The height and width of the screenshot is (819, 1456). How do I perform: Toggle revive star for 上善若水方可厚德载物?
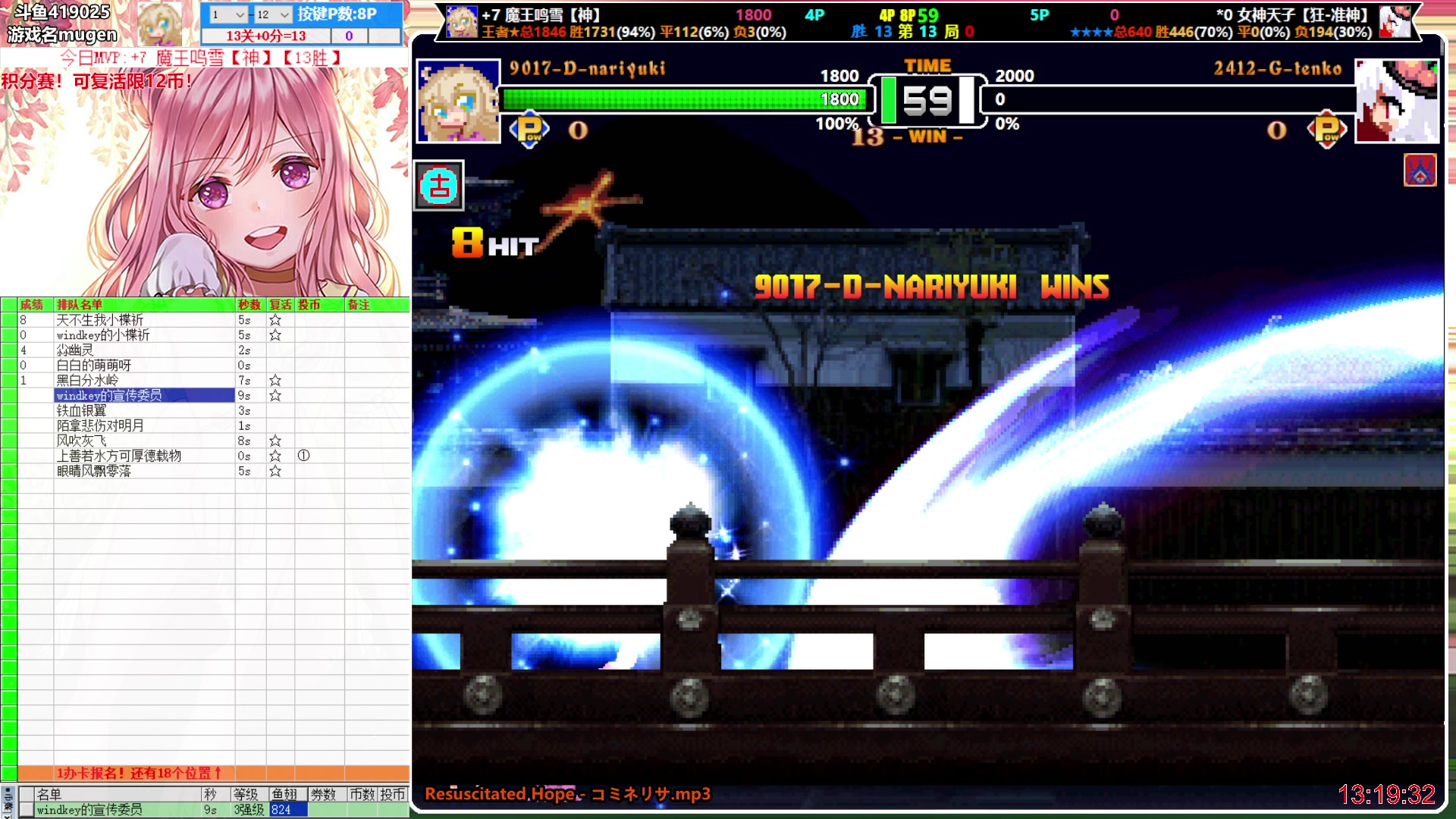275,457
